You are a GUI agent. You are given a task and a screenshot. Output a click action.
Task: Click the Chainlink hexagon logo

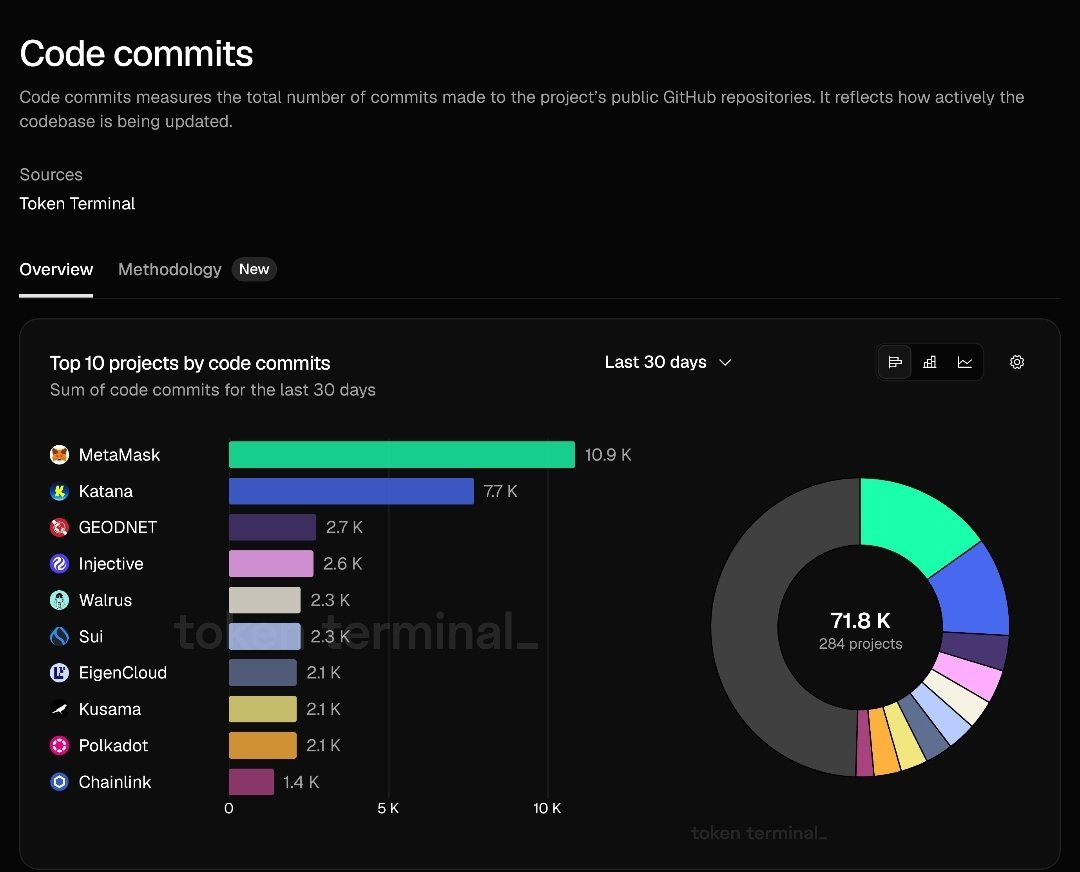tap(60, 782)
